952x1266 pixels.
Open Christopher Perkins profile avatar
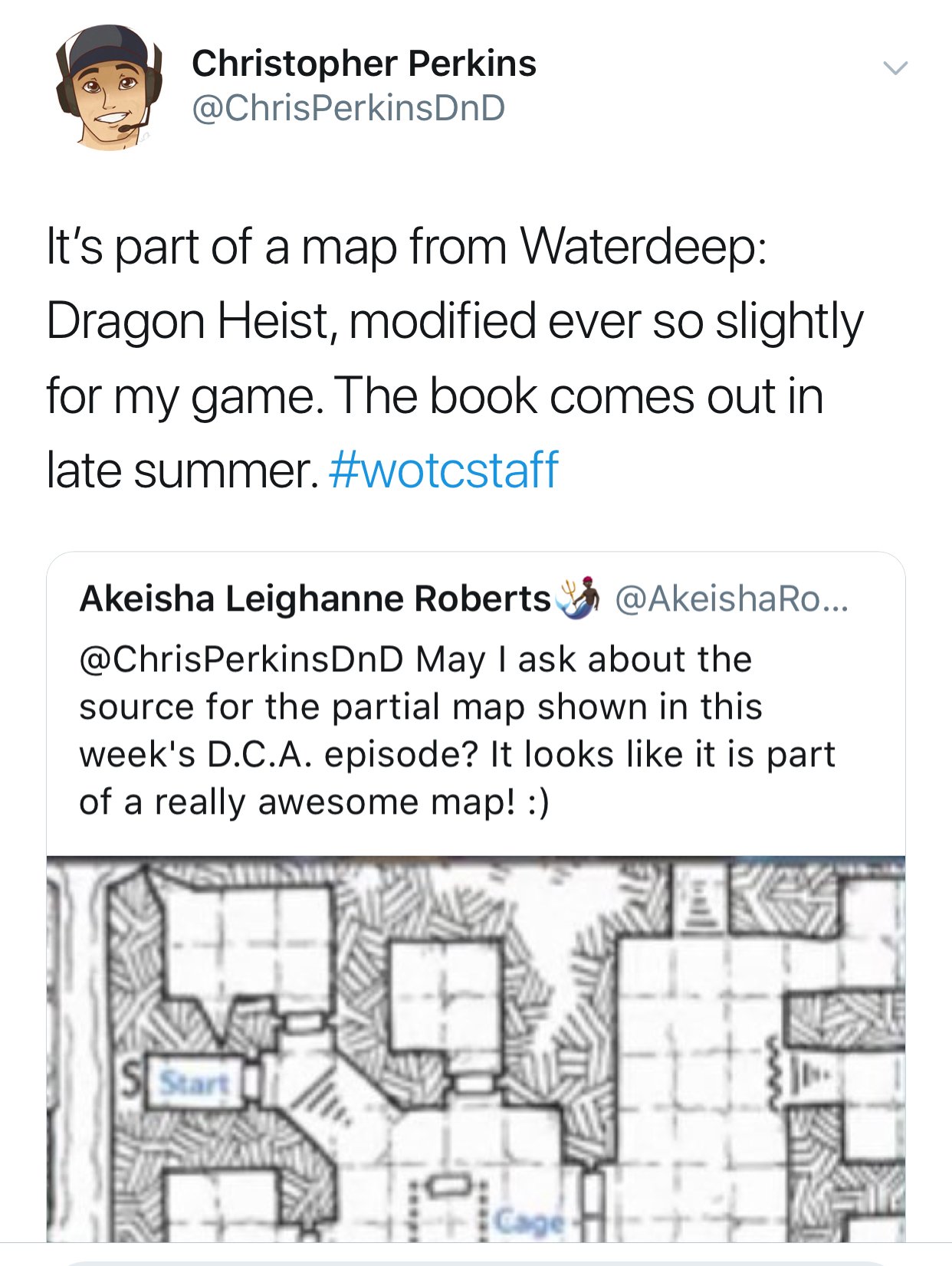[x=109, y=87]
